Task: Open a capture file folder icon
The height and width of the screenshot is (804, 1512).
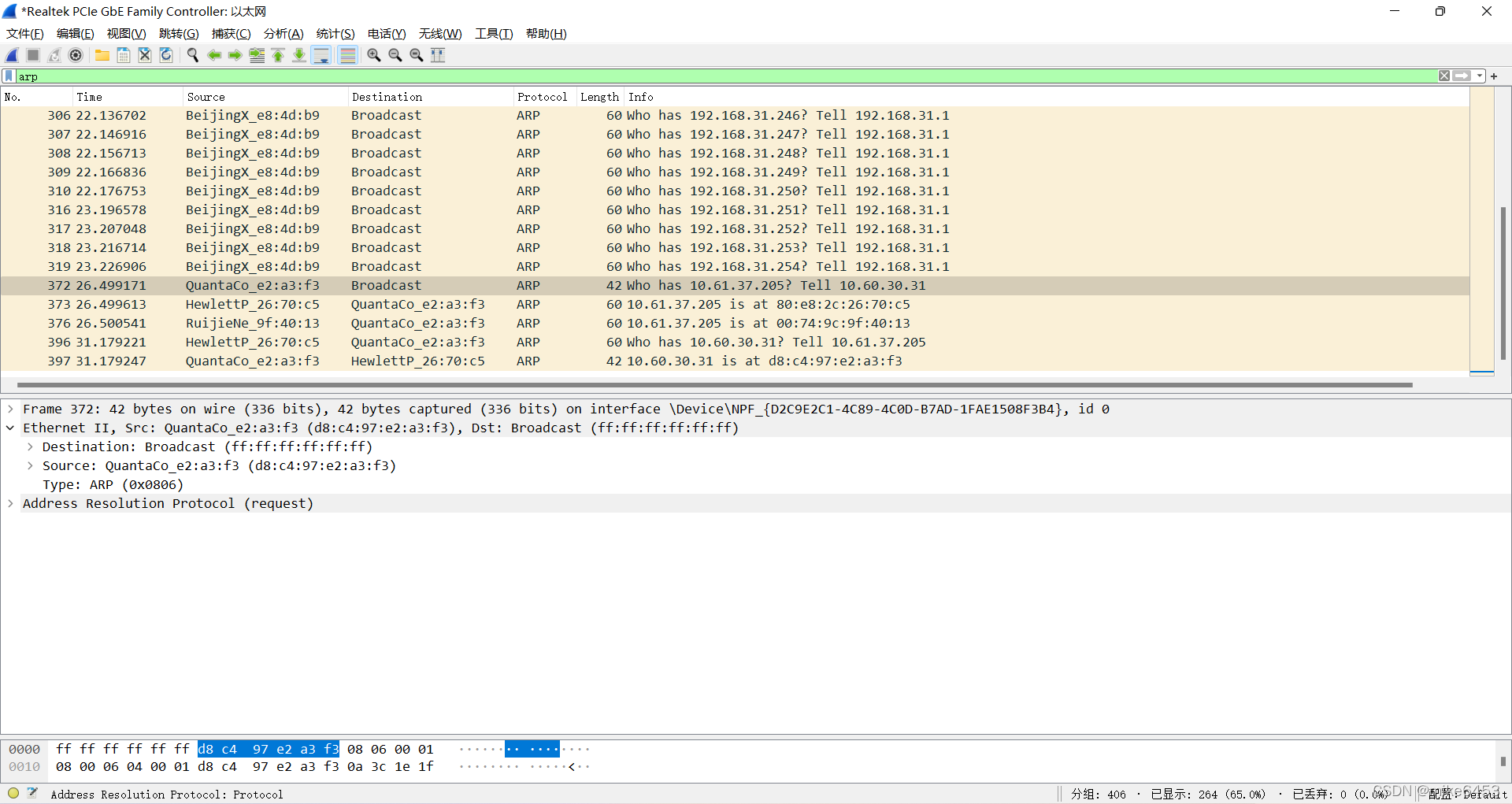Action: (102, 55)
